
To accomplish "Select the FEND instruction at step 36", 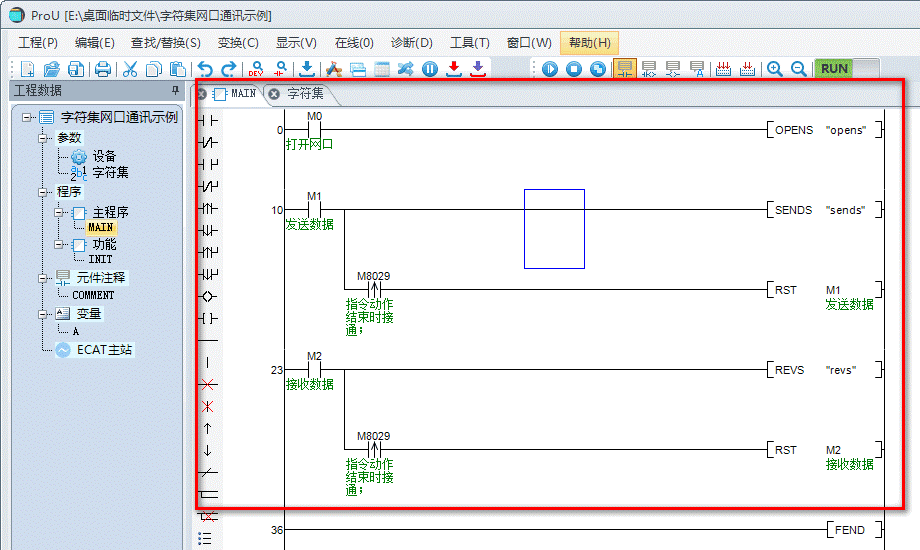I will 854,530.
